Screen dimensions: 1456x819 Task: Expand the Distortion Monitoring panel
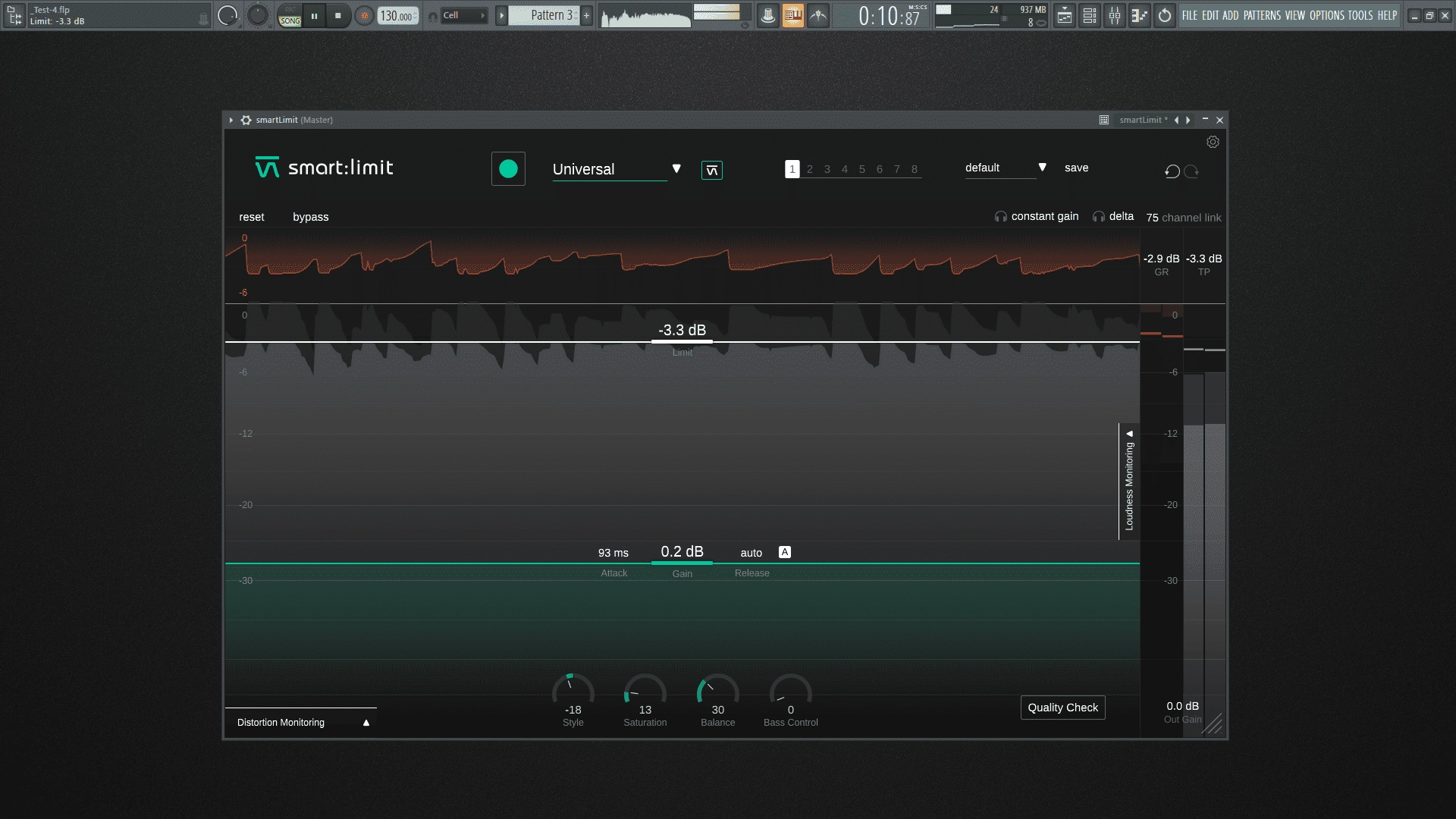(300, 723)
